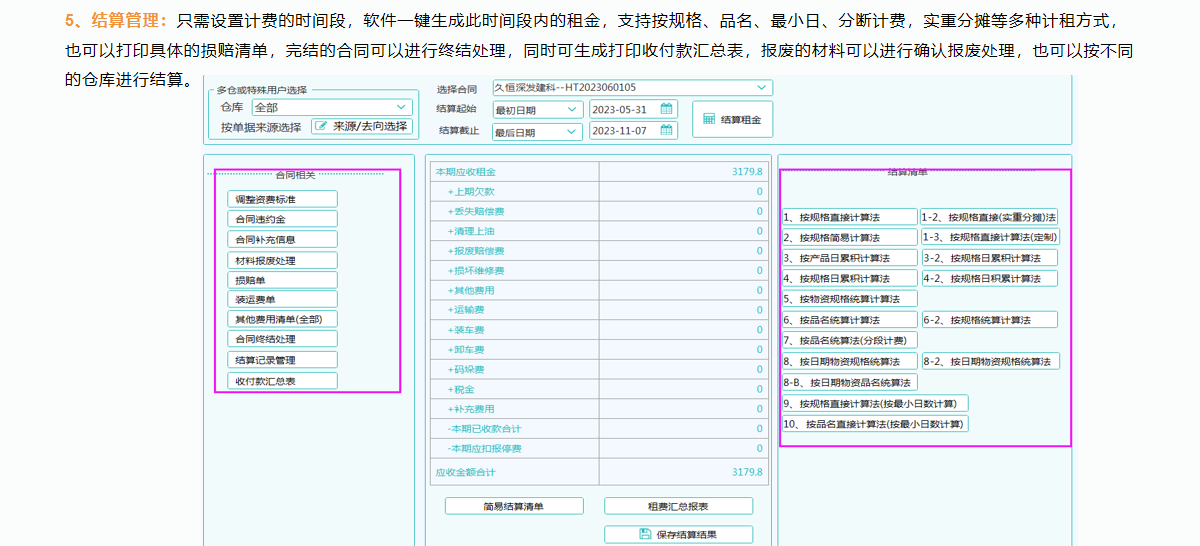
Task: Select 3、按产品日累积计算法
Action: [850, 258]
